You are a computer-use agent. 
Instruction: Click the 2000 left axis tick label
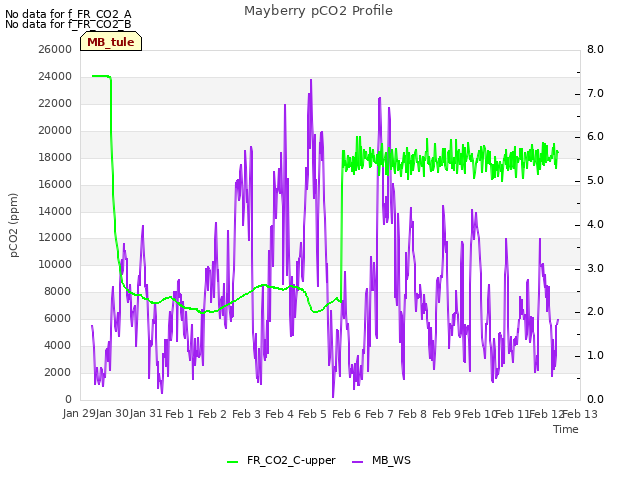point(58,372)
